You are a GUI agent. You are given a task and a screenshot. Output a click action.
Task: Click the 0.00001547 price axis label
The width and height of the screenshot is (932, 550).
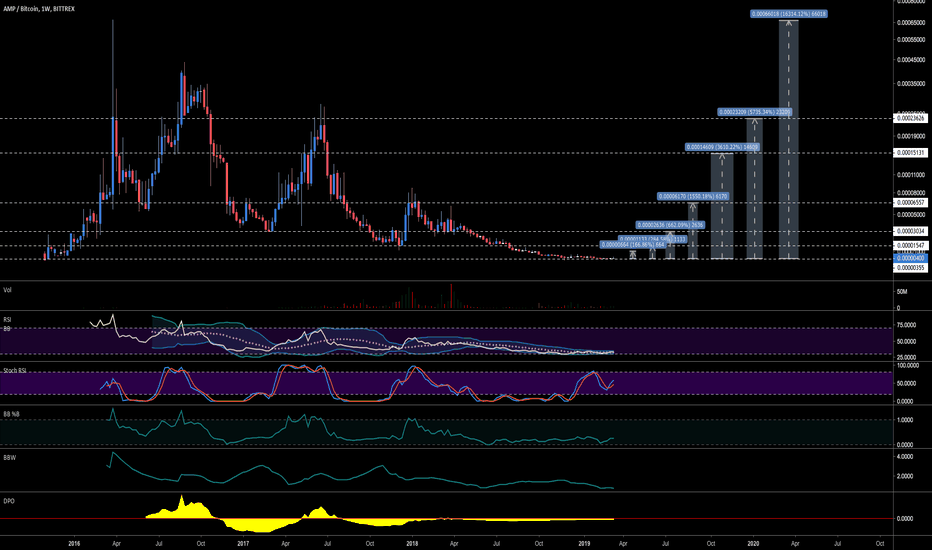pyautogui.click(x=911, y=246)
